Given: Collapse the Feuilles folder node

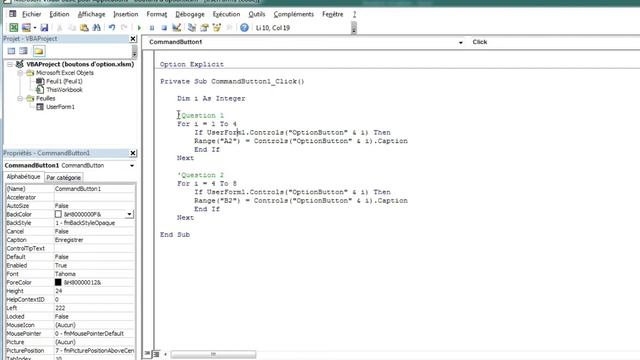Looking at the screenshot, I should 20,98.
